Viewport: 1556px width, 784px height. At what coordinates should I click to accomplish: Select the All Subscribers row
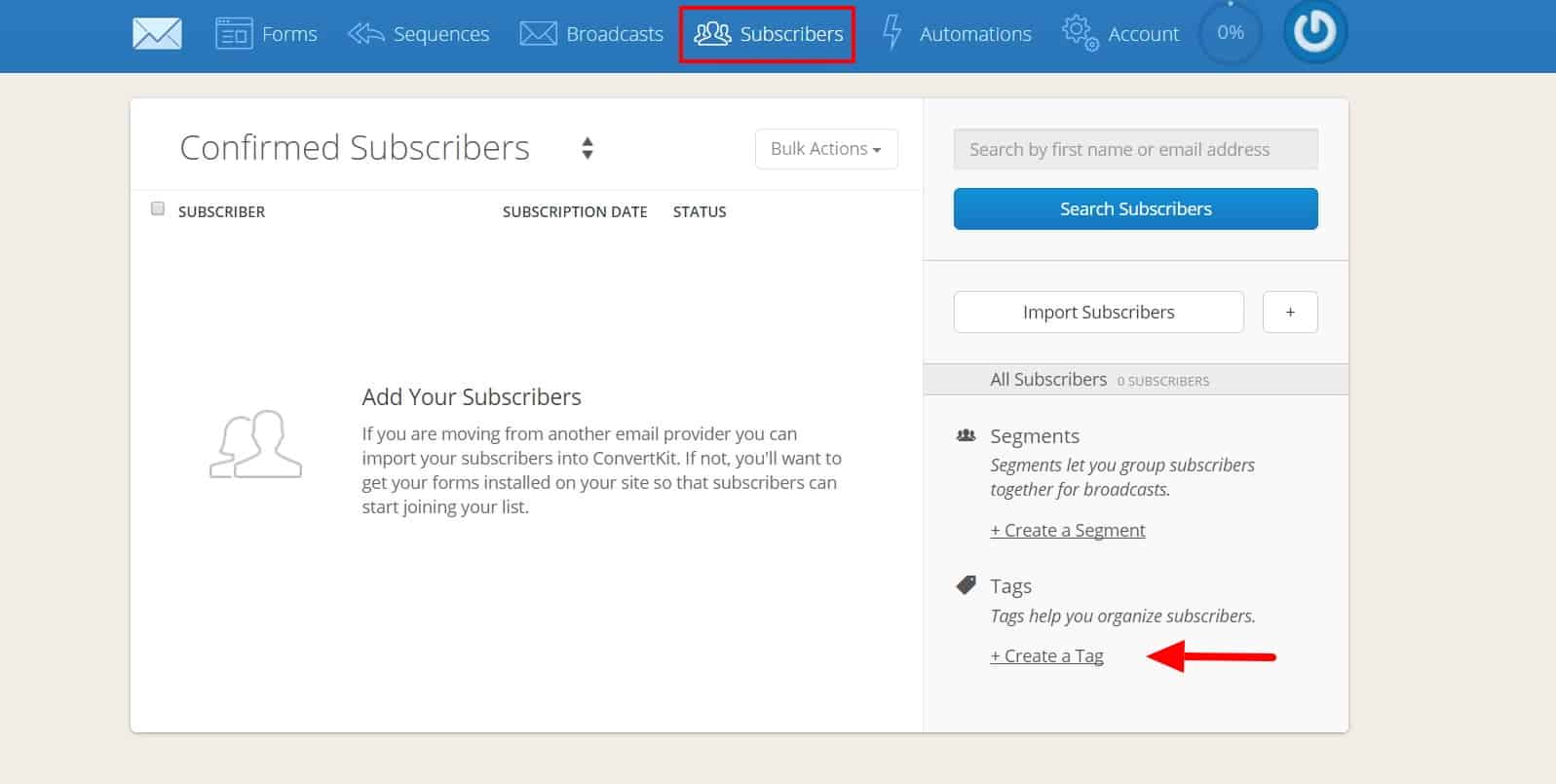point(1136,380)
